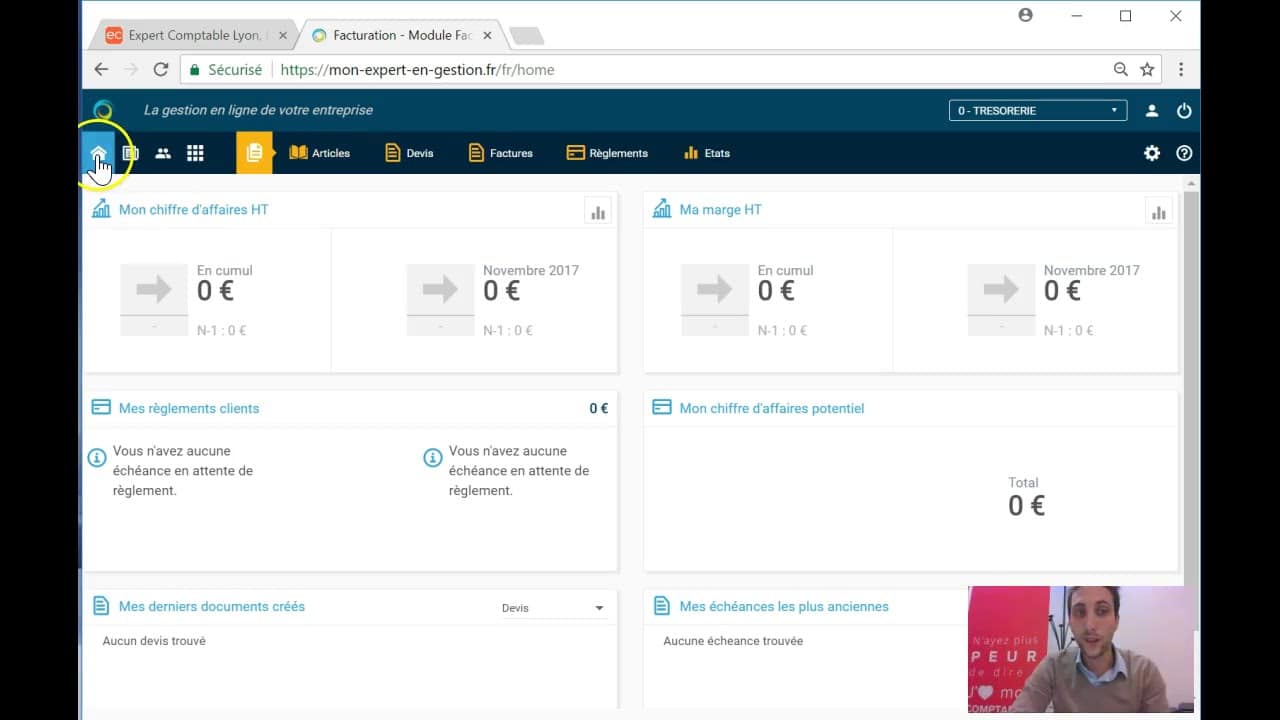Expand the Devis document type selector
1280x720 pixels.
click(x=553, y=607)
